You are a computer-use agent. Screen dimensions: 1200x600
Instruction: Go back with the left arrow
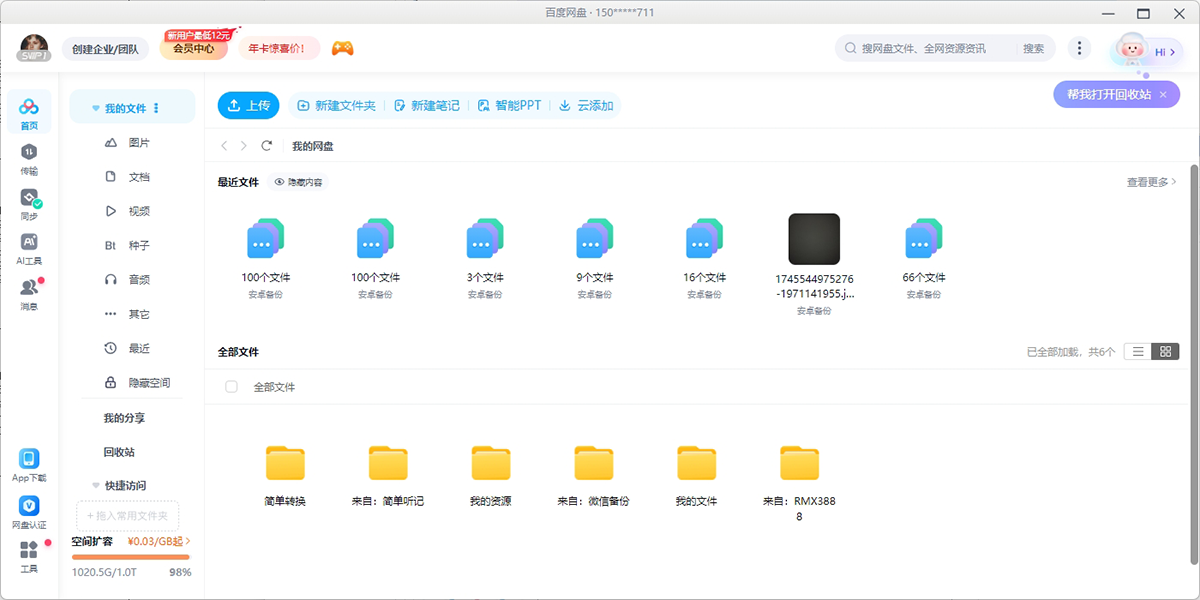tap(225, 146)
